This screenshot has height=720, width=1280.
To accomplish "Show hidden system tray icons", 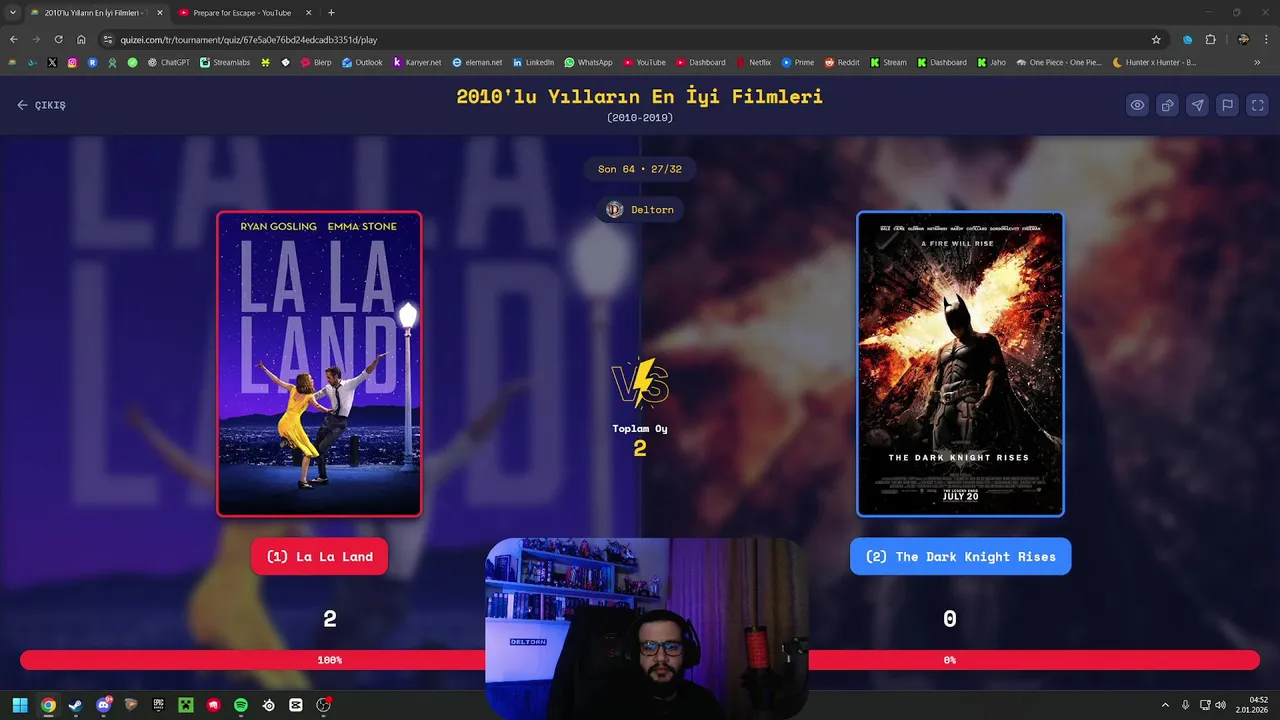I will click(1165, 705).
